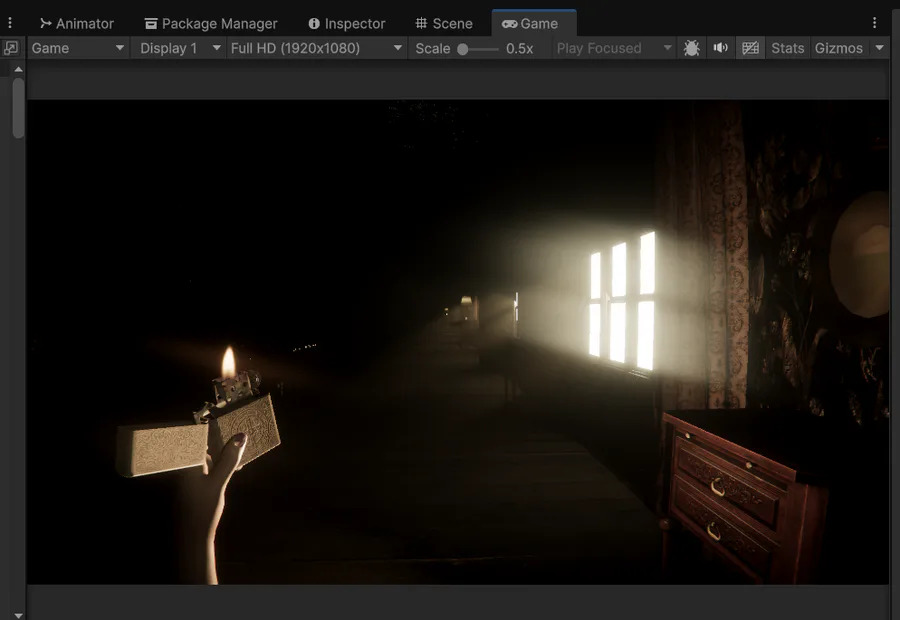Viewport: 900px width, 620px height.
Task: Click the Inspector info icon
Action: coord(314,24)
